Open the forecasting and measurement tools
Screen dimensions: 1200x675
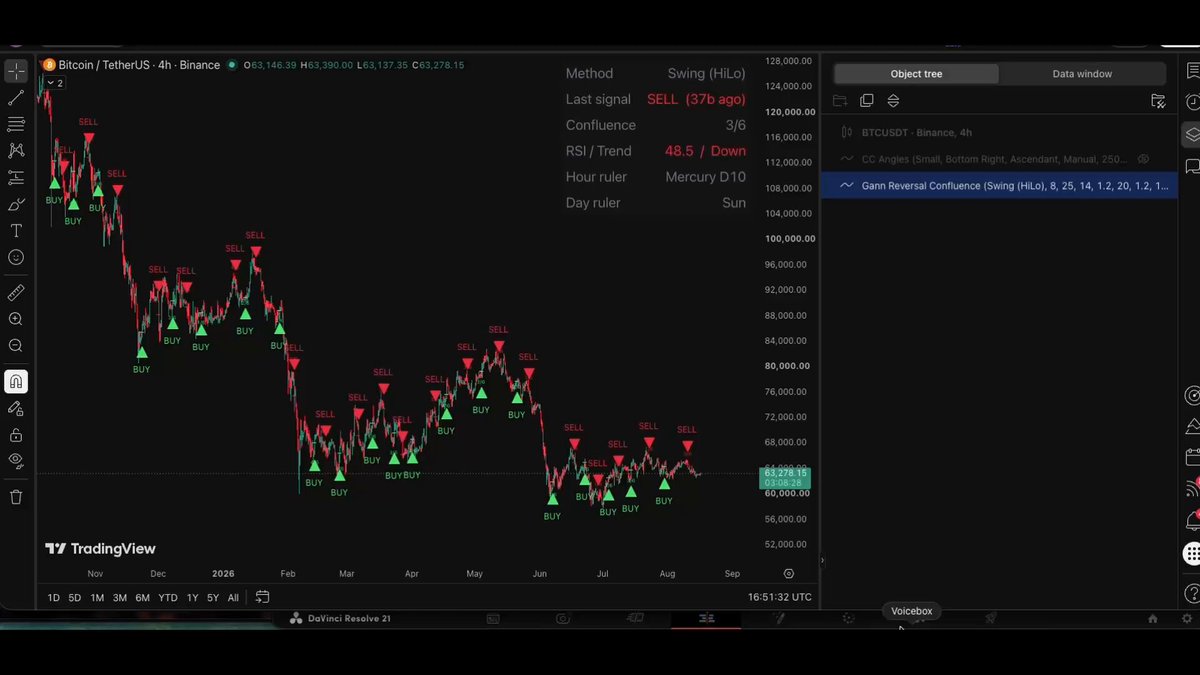coord(16,177)
